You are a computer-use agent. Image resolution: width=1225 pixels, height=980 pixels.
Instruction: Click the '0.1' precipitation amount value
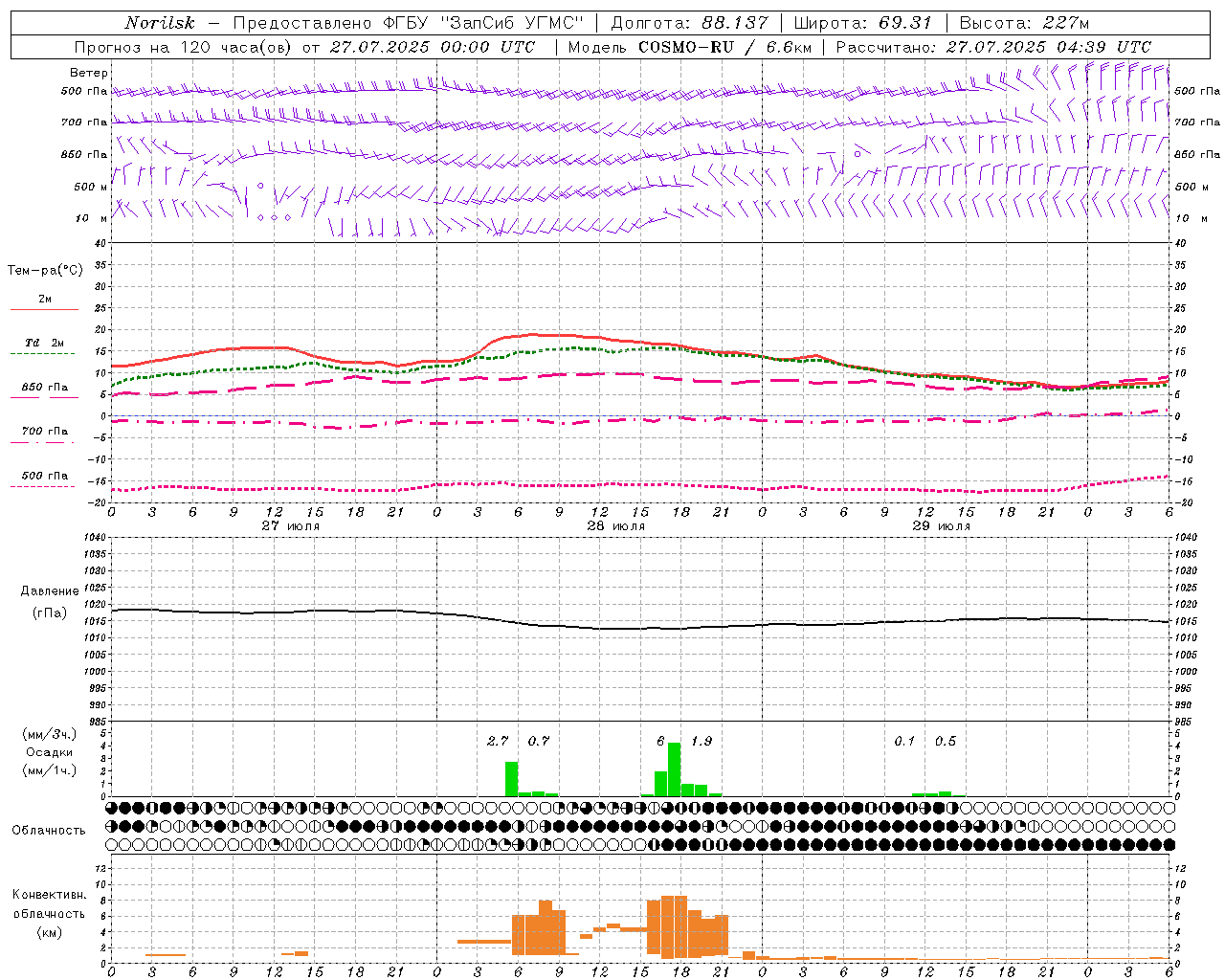coord(904,741)
